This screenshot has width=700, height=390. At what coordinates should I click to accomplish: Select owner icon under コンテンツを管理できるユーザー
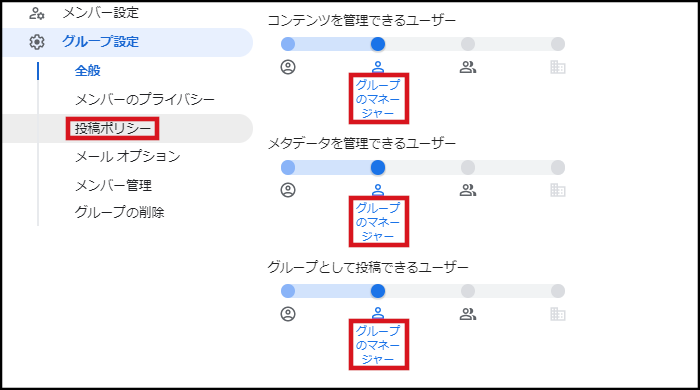[x=288, y=67]
